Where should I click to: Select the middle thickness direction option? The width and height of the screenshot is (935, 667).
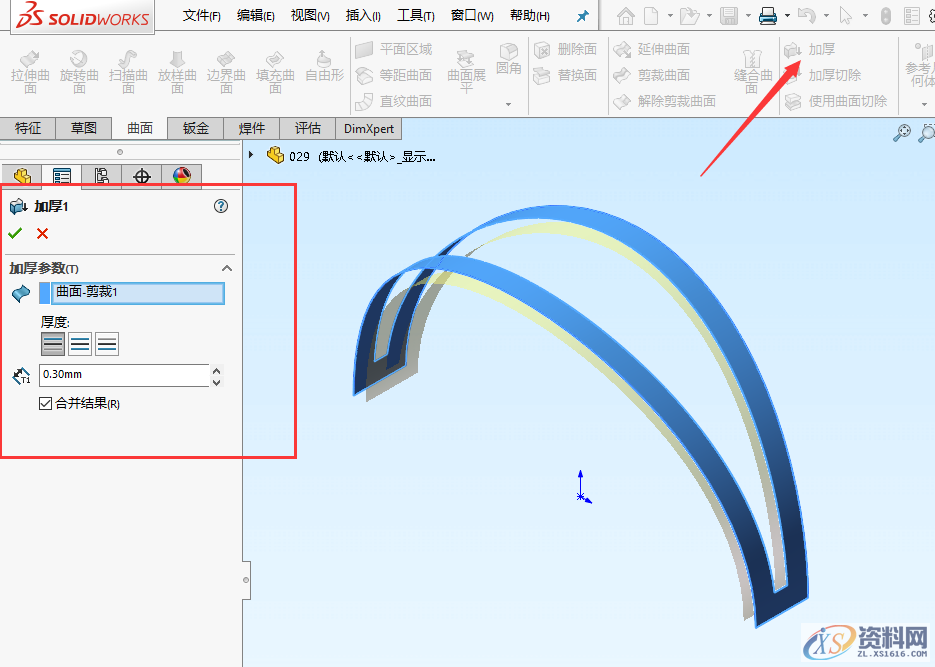click(x=80, y=343)
